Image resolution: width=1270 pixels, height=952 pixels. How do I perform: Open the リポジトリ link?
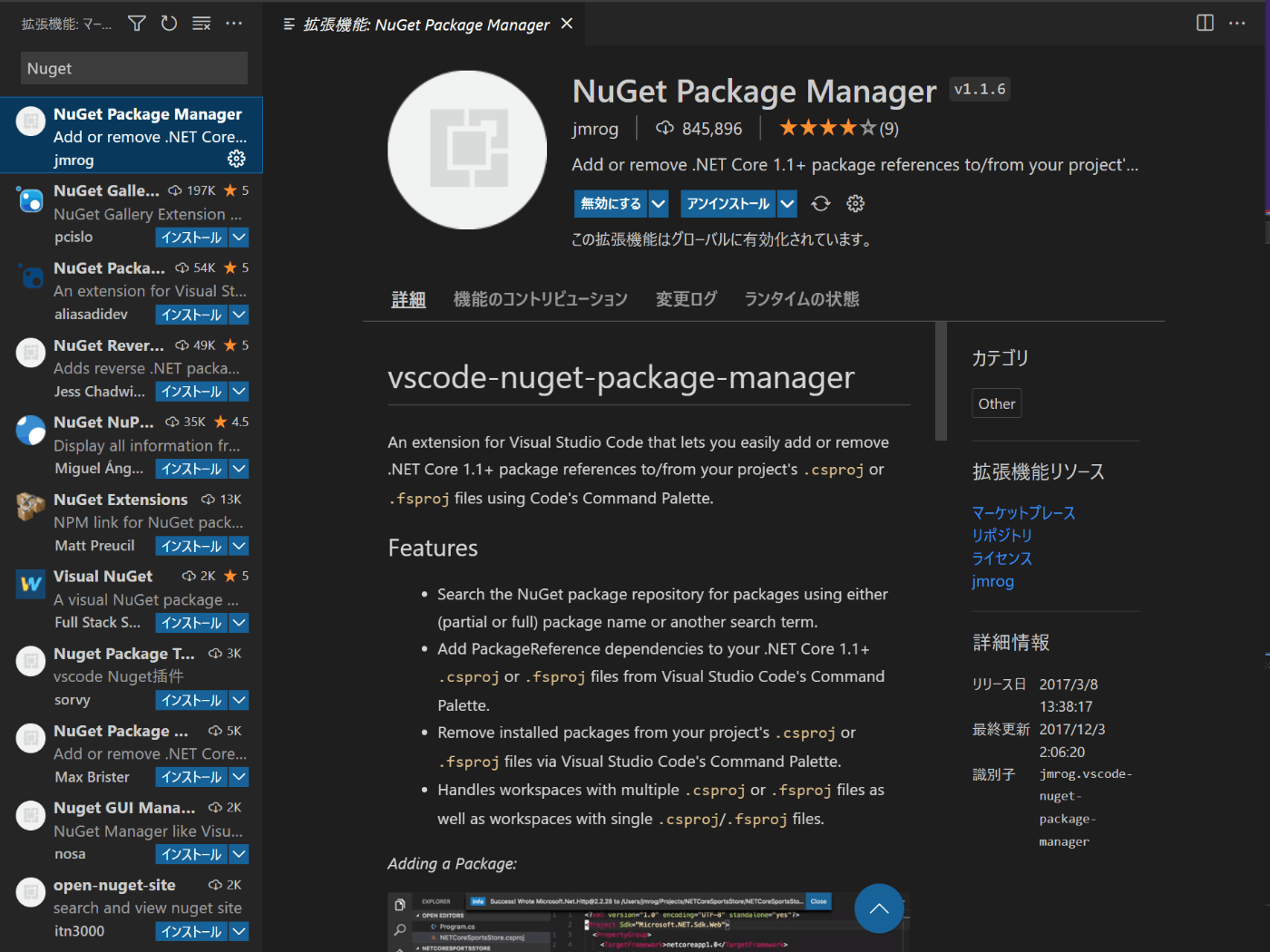[x=1002, y=536]
